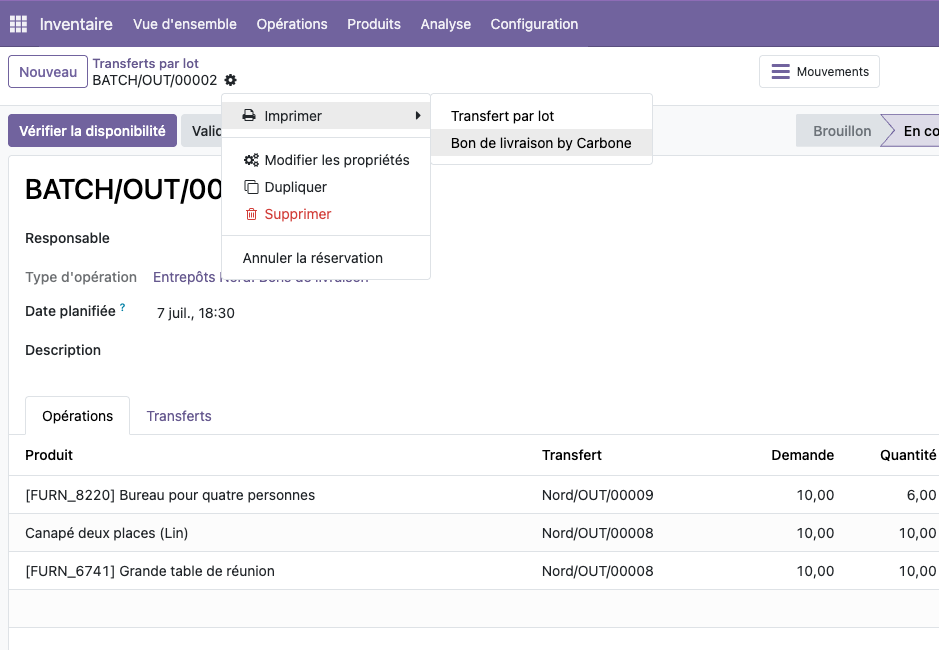Screen dimensions: 939x650
Task: Click the Date planifiée value 7 juil., 18:30
Action: 196,313
